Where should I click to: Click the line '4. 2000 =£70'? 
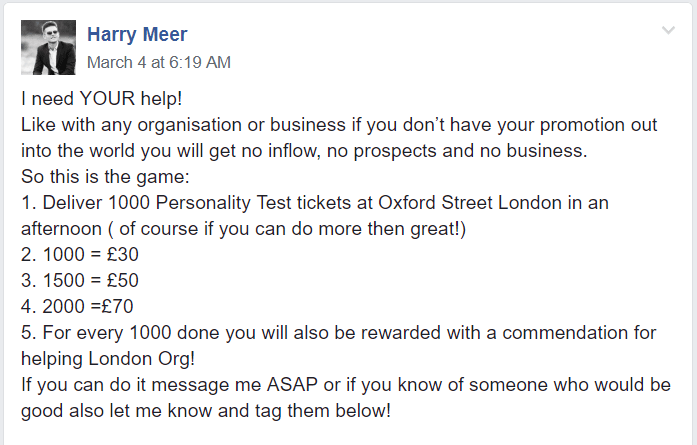tap(77, 306)
